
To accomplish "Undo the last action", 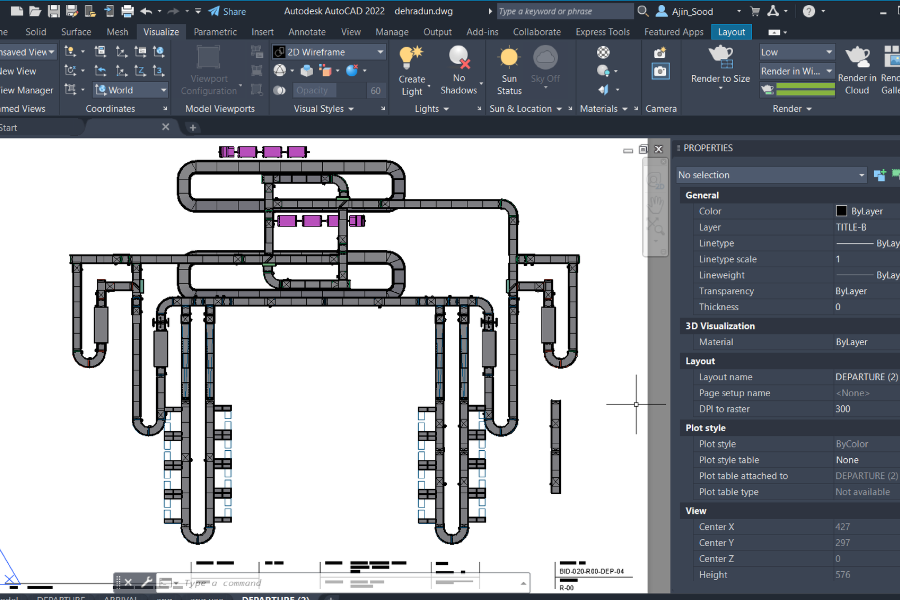I will point(146,11).
